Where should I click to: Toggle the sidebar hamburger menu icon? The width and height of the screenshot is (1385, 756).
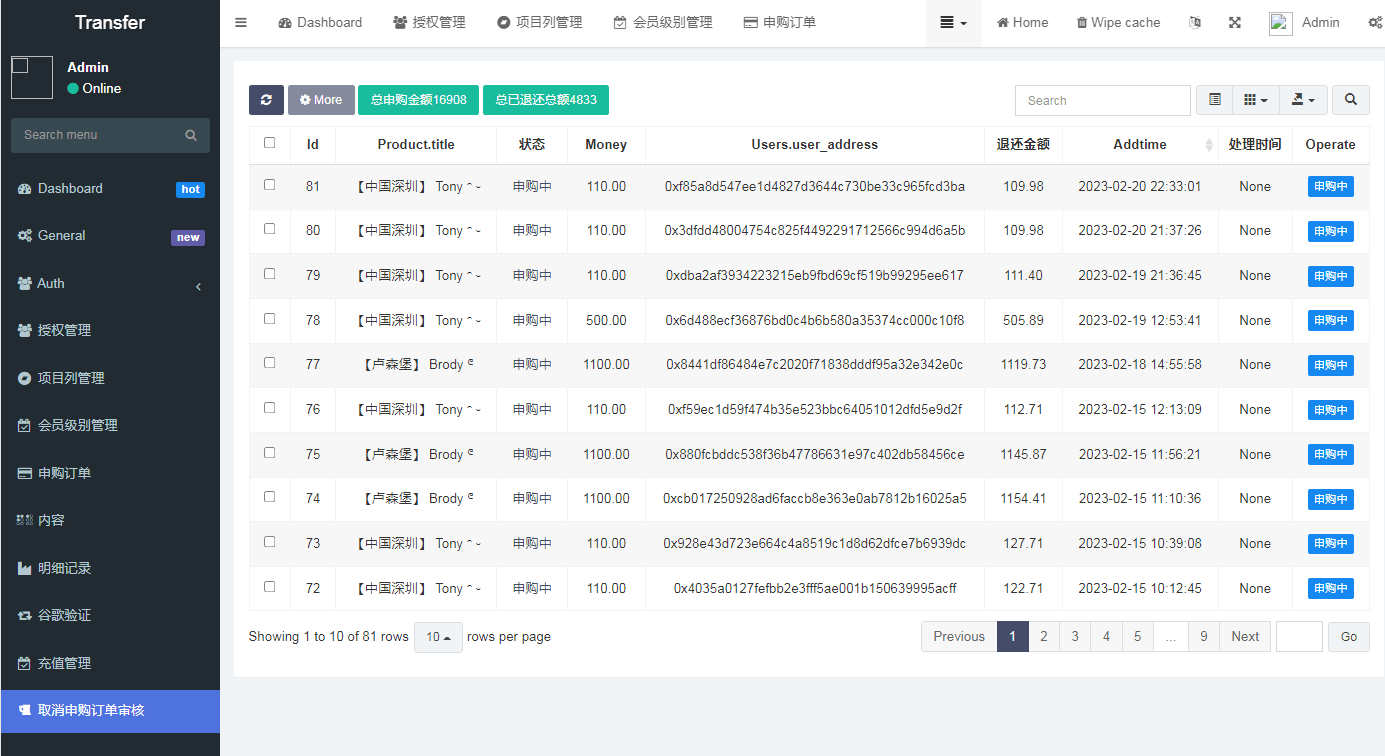241,22
